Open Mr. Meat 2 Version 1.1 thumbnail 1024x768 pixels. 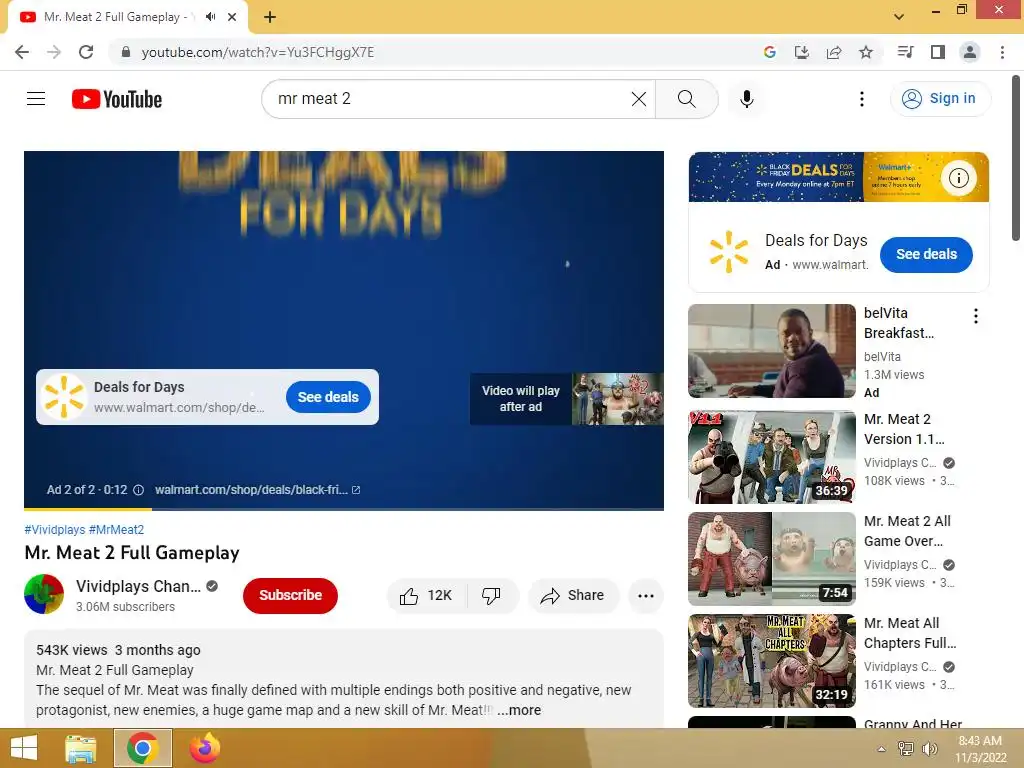coord(772,457)
